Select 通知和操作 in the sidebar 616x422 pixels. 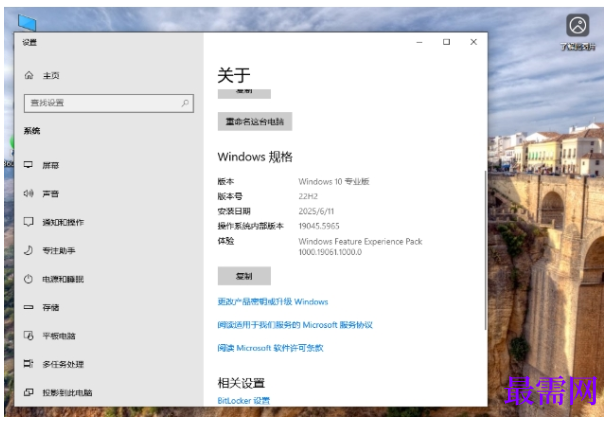63,222
